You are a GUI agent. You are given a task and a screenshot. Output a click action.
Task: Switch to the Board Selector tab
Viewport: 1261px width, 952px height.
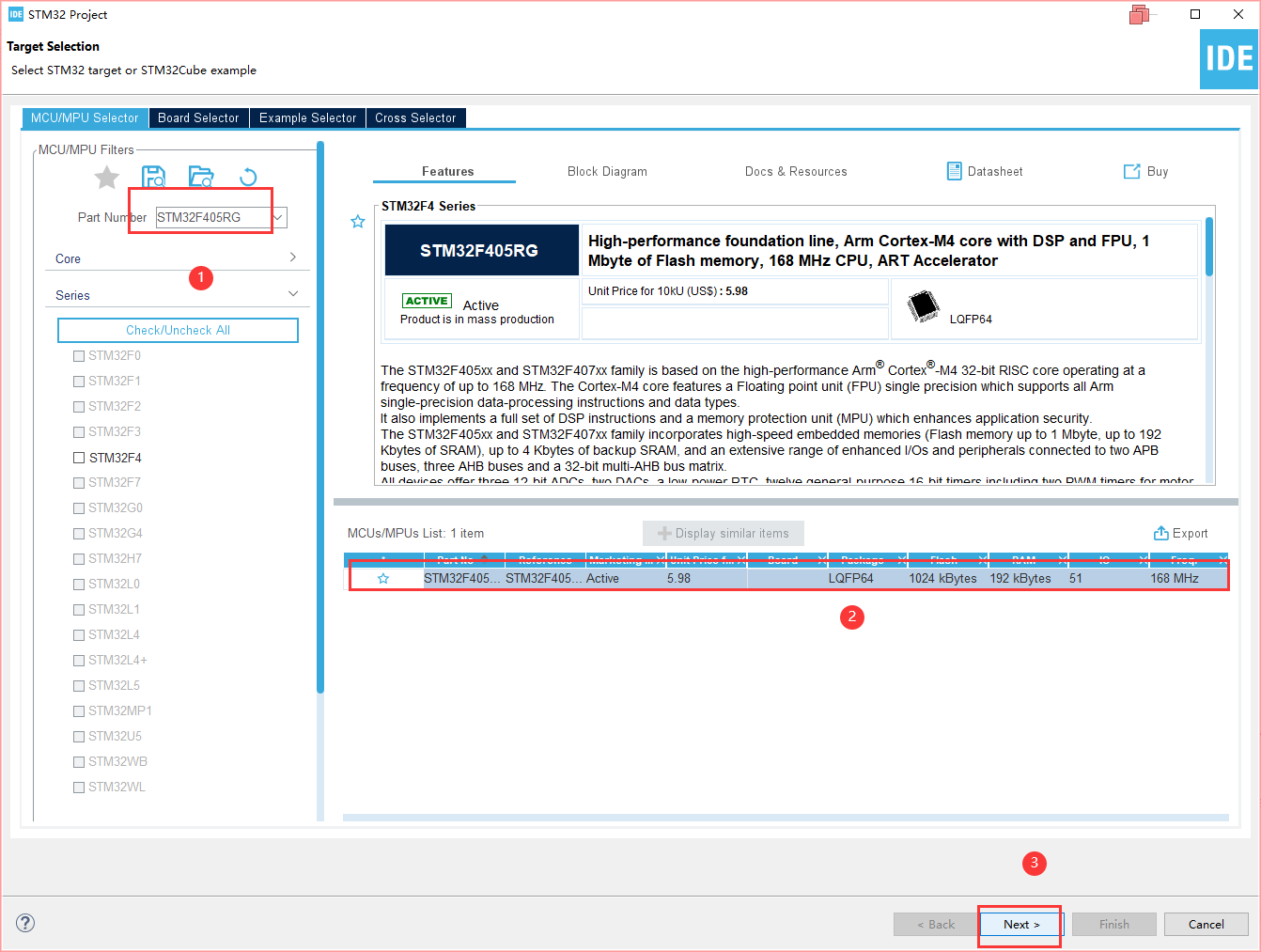click(x=198, y=117)
